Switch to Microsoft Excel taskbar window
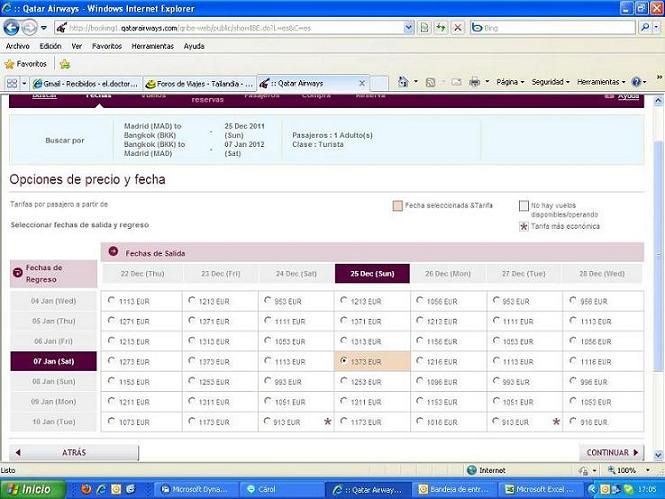The height and width of the screenshot is (499, 665). click(x=540, y=489)
